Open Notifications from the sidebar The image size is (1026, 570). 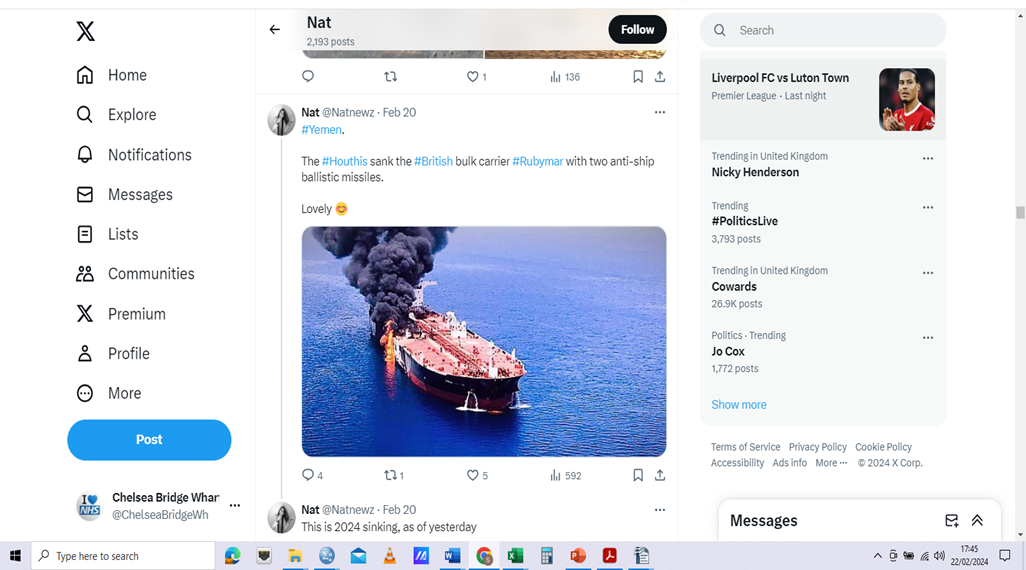pos(149,155)
